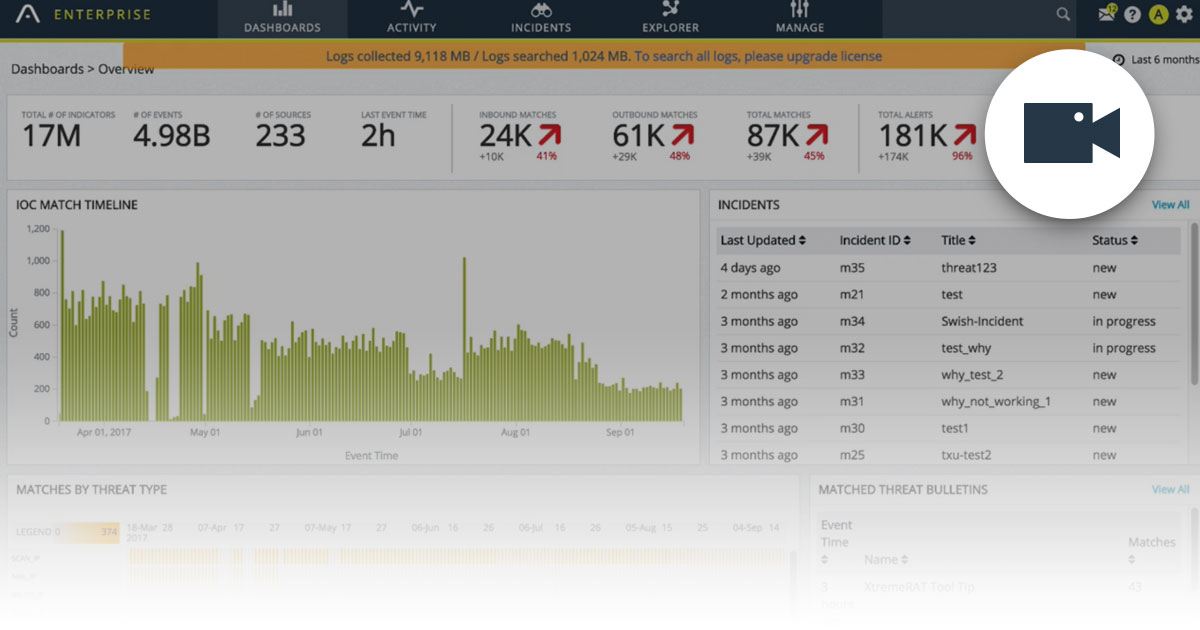Screen dimensions: 1200x630
Task: Click 'View All' in the Incidents panel
Action: 1169,204
